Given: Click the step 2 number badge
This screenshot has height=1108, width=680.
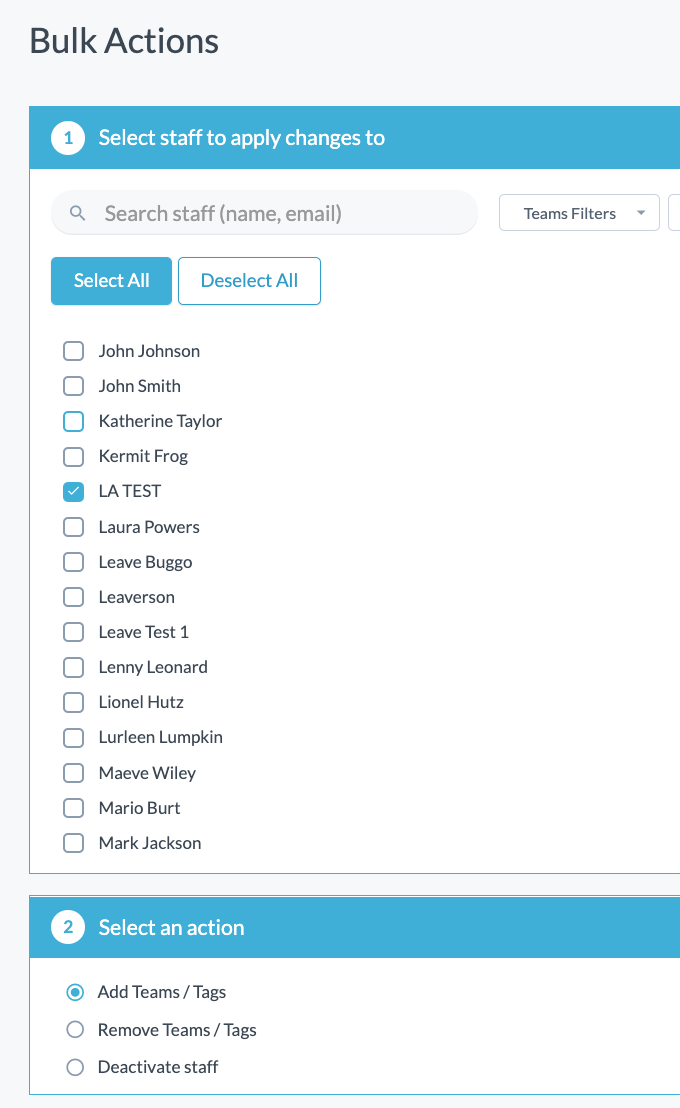Looking at the screenshot, I should 68,927.
